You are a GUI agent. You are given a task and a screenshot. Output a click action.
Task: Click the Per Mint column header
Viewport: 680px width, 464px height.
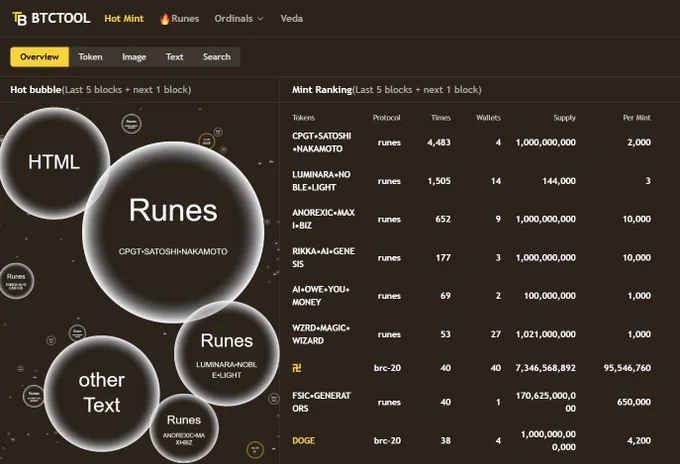pos(637,118)
